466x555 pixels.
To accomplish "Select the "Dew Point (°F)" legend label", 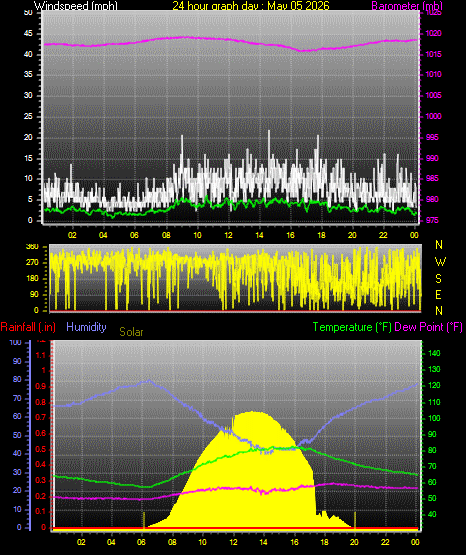I will [x=428, y=327].
